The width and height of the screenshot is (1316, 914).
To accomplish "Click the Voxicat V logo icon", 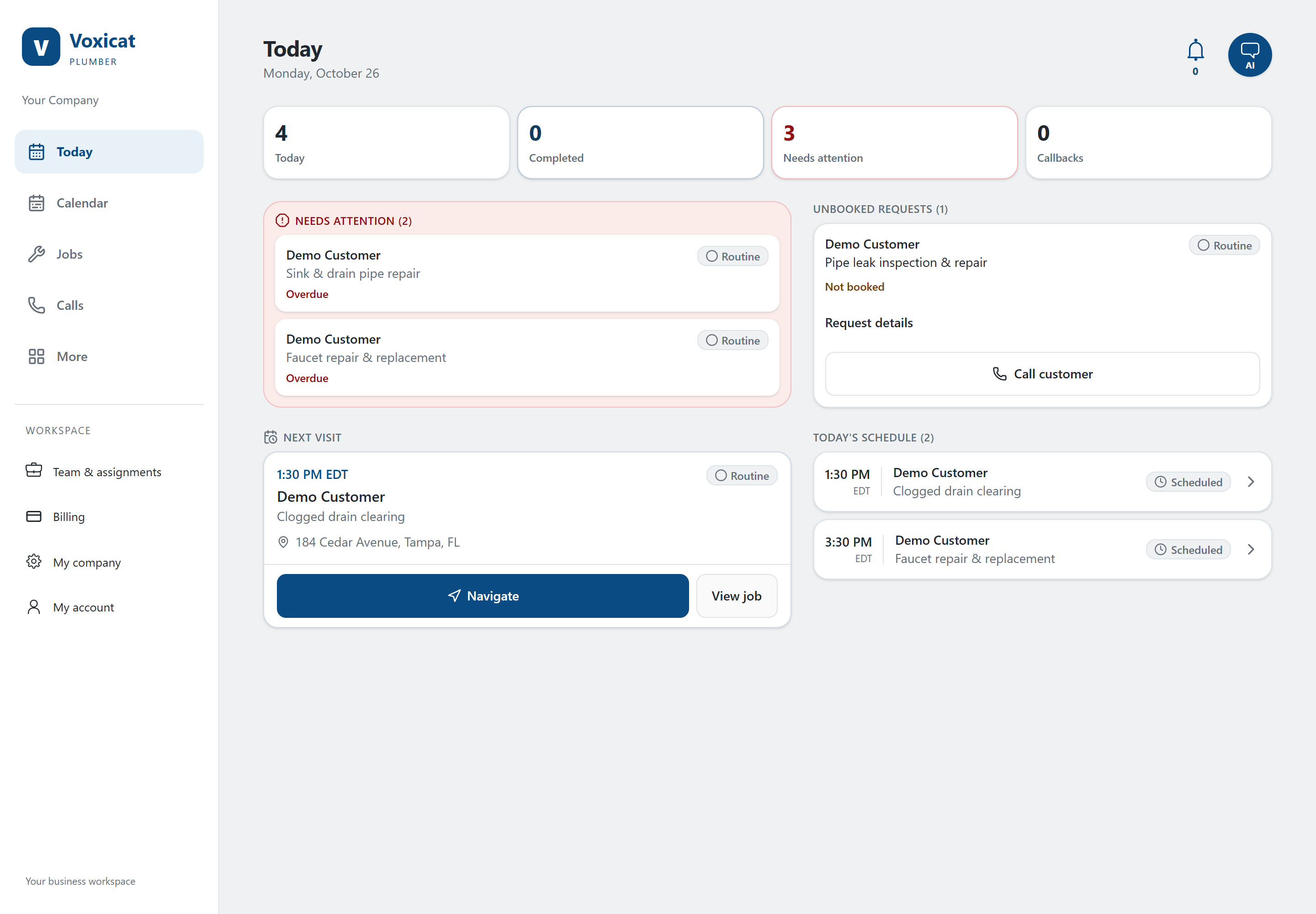I will (x=41, y=47).
